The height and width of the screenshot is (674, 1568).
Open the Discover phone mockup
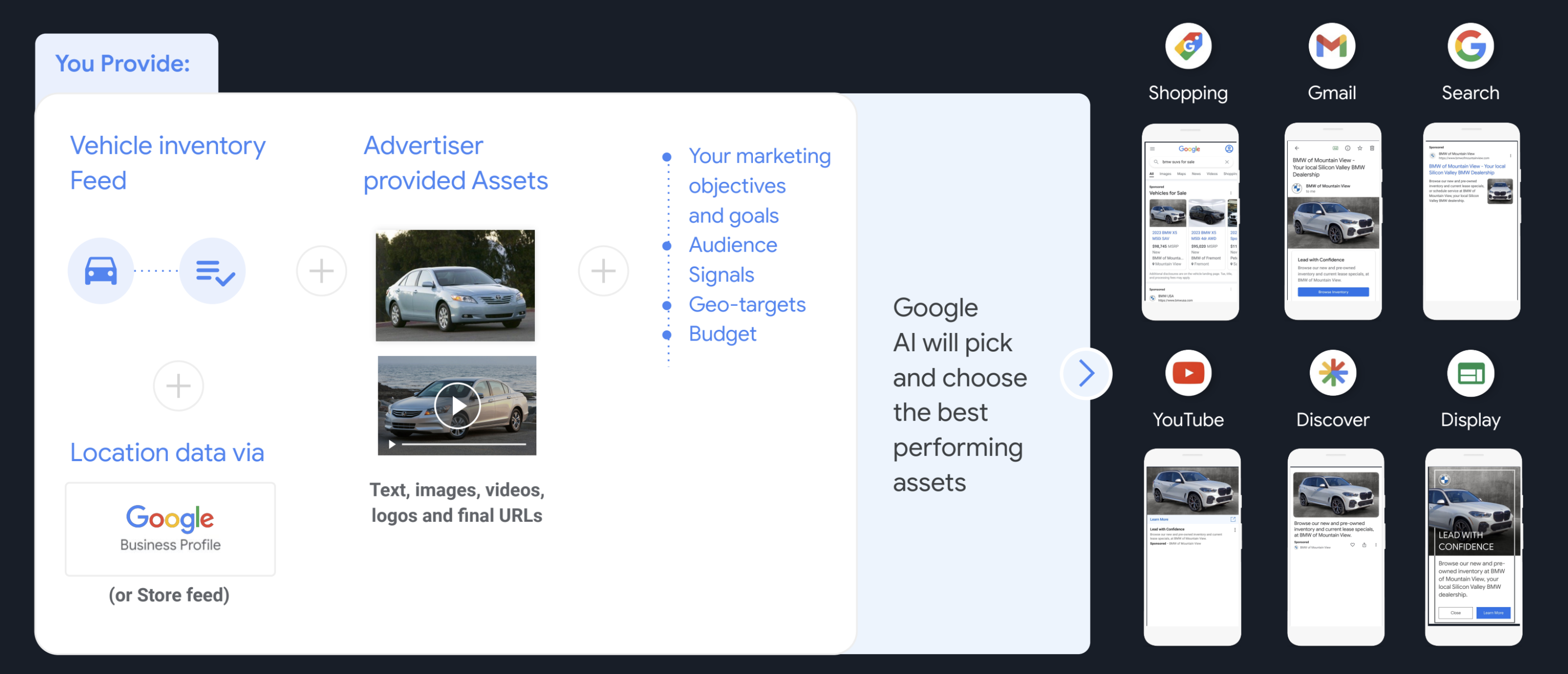tap(1335, 547)
